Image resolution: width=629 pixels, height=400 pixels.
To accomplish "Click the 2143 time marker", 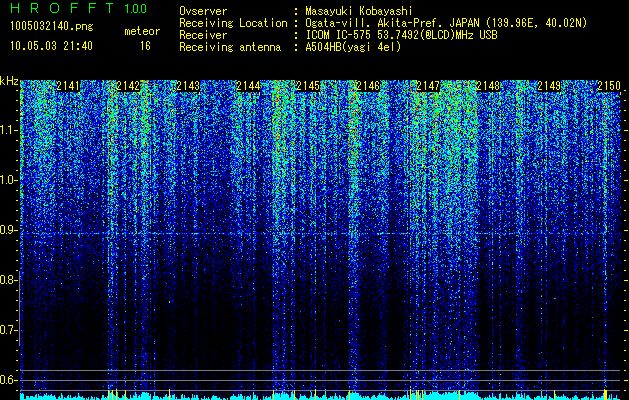I will (x=188, y=86).
